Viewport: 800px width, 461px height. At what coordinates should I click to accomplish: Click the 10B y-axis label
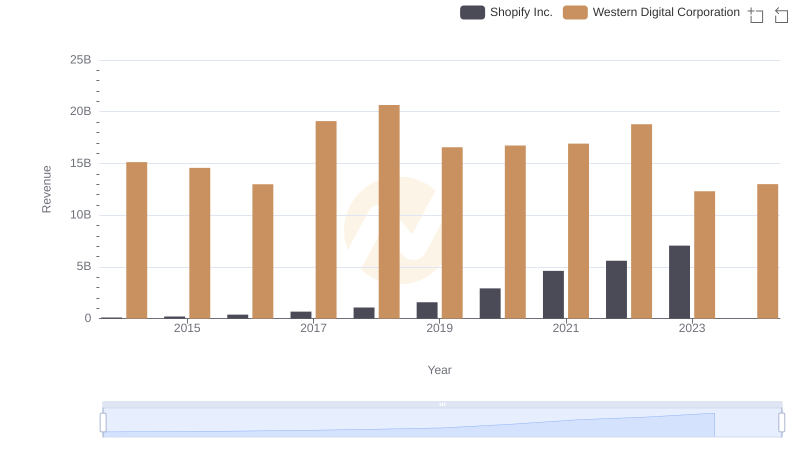[x=81, y=215]
